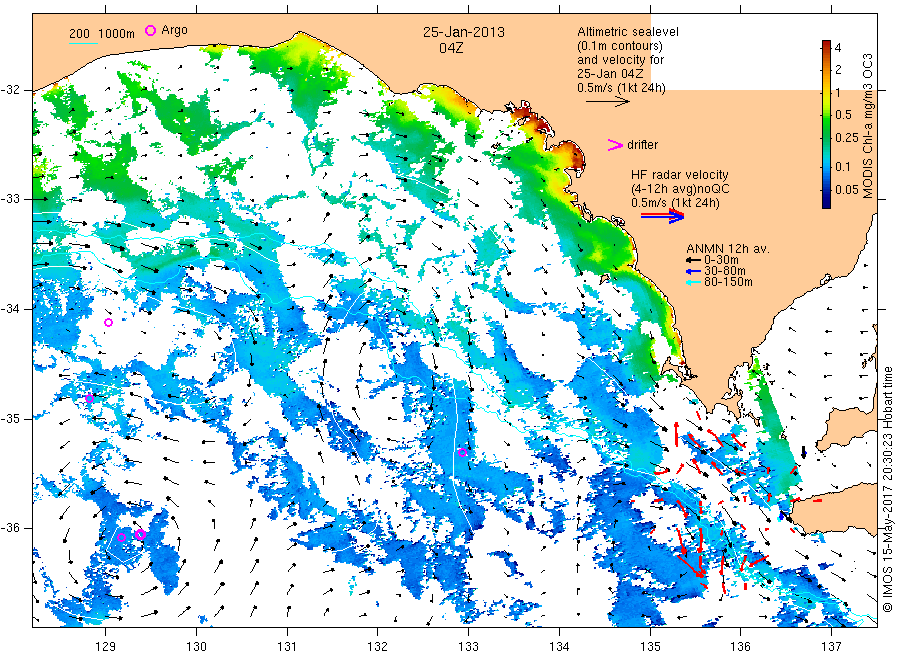The width and height of the screenshot is (900, 660).
Task: Click the 'Altimetric sealevel' legend heading
Action: coord(628,32)
